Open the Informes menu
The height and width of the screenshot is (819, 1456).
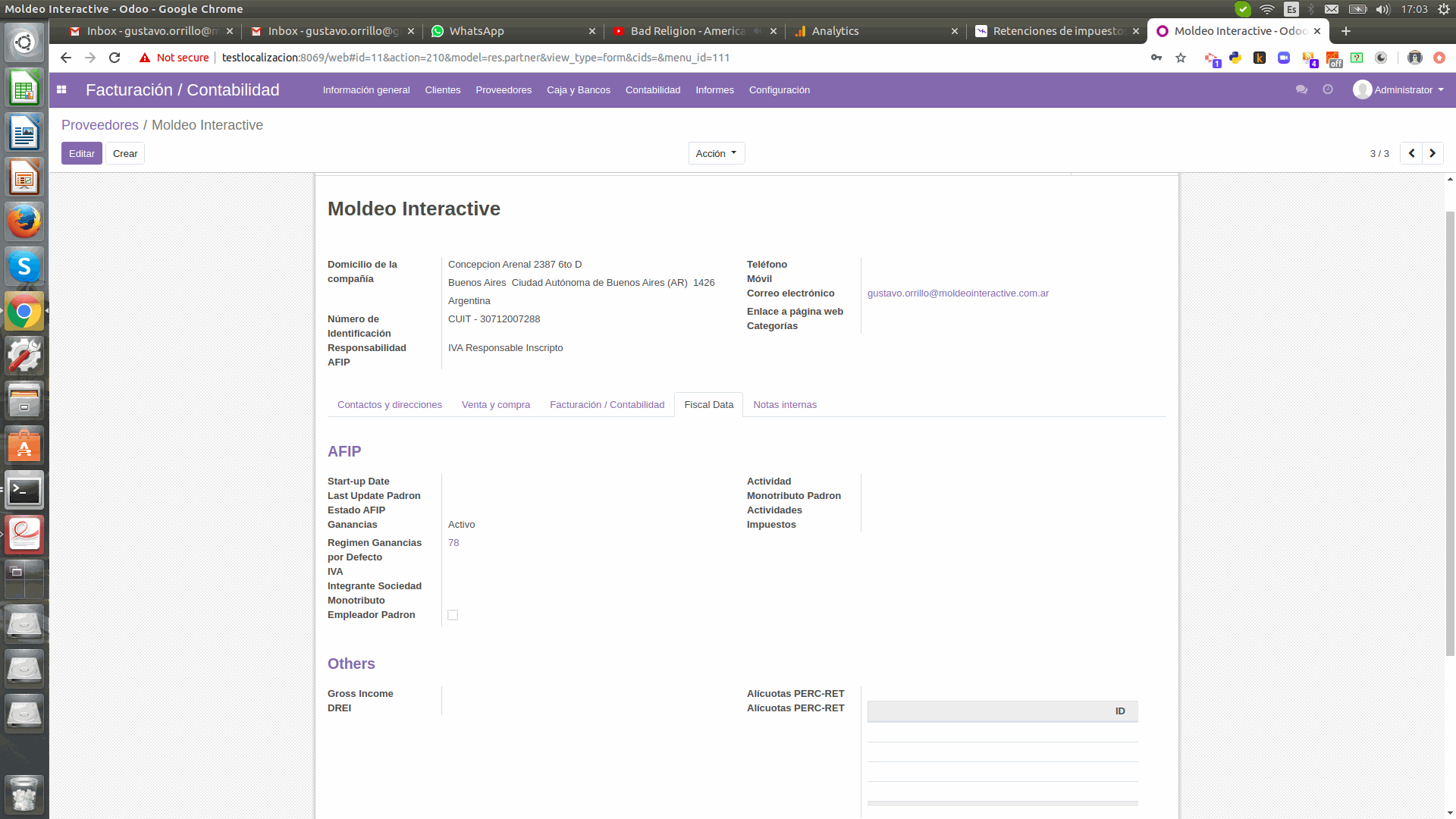[715, 89]
